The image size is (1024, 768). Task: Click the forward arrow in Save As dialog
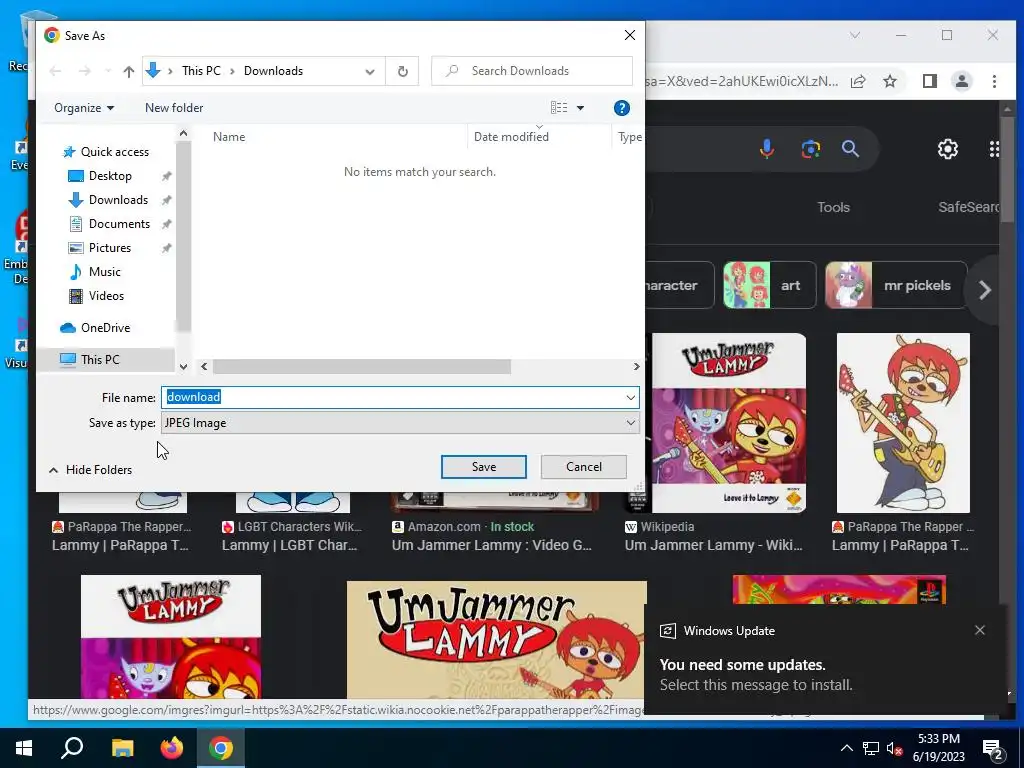[85, 71]
